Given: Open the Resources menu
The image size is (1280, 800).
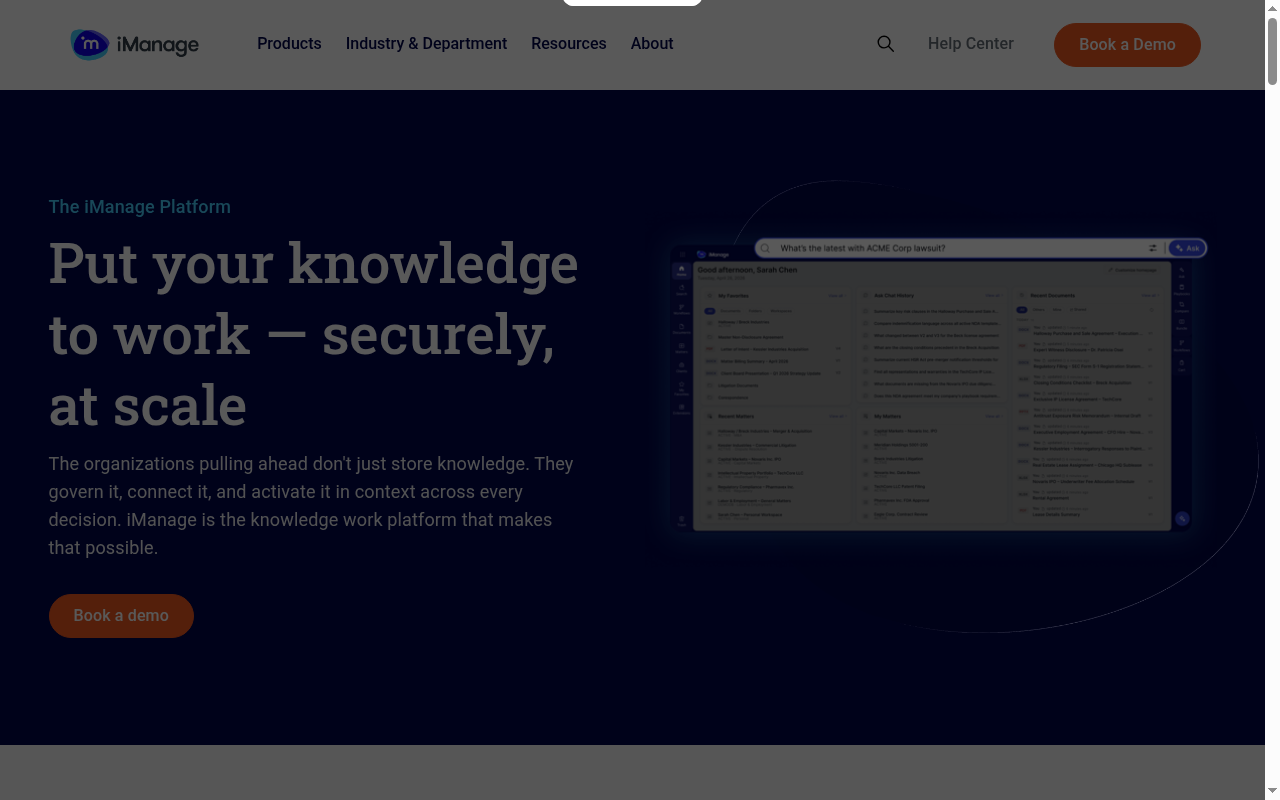Looking at the screenshot, I should (x=569, y=44).
